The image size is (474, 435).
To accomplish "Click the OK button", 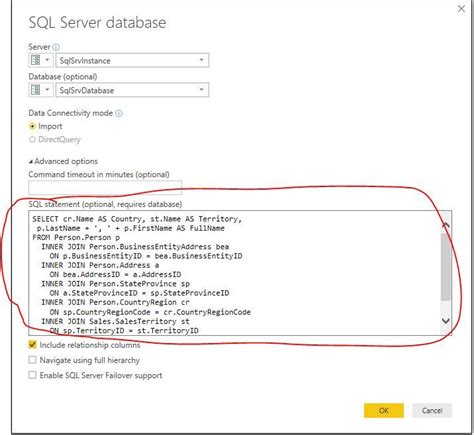I will [x=384, y=410].
